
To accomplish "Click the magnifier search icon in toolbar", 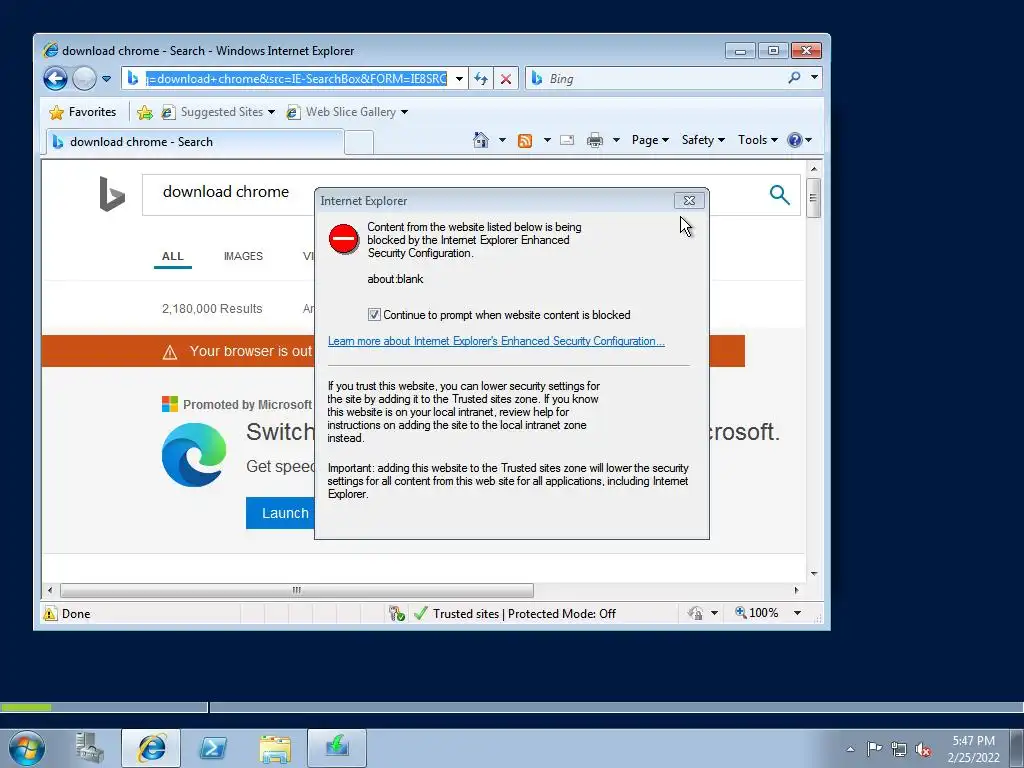I will point(794,78).
